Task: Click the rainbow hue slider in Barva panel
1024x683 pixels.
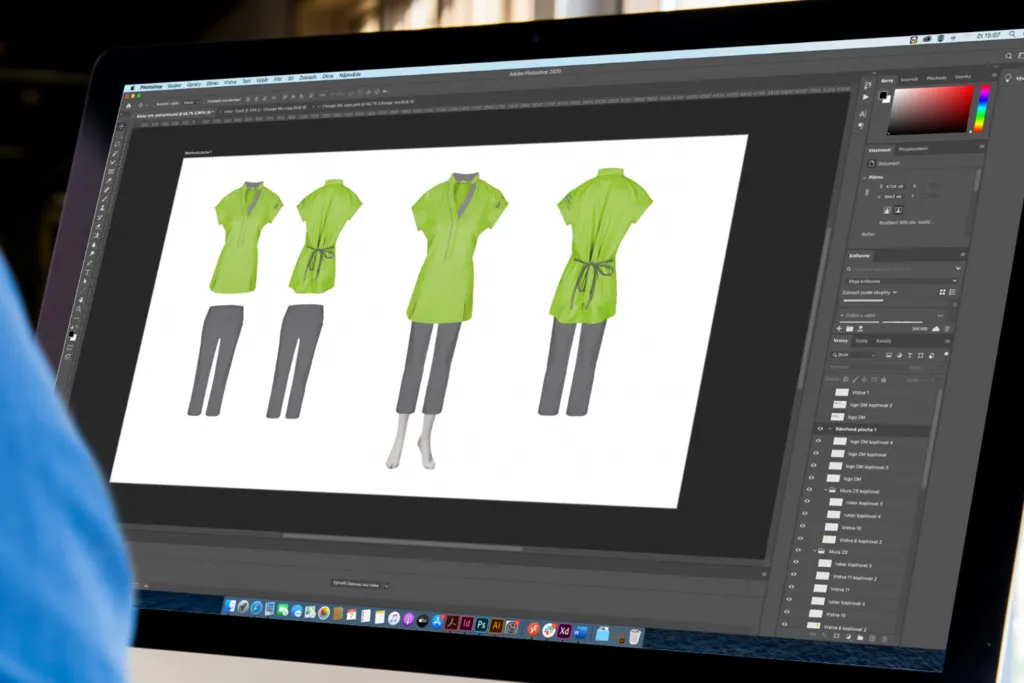Action: click(983, 108)
